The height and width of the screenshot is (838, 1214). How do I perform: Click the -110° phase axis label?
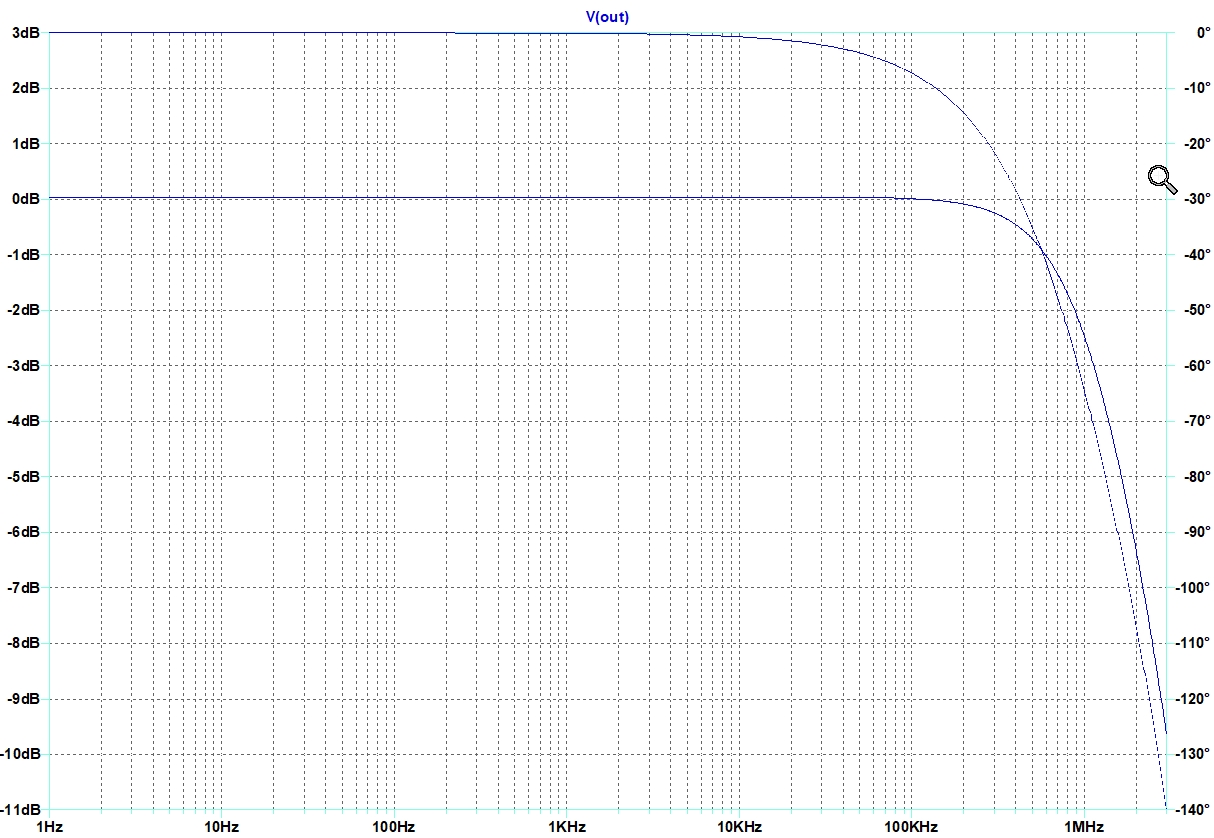click(1195, 642)
